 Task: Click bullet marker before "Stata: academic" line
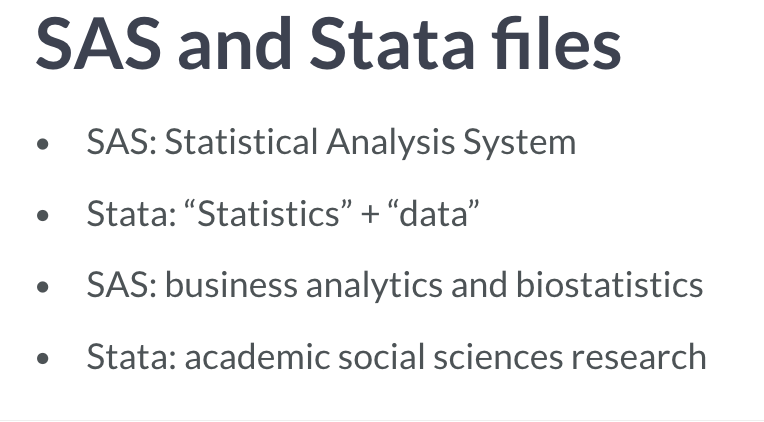point(43,358)
